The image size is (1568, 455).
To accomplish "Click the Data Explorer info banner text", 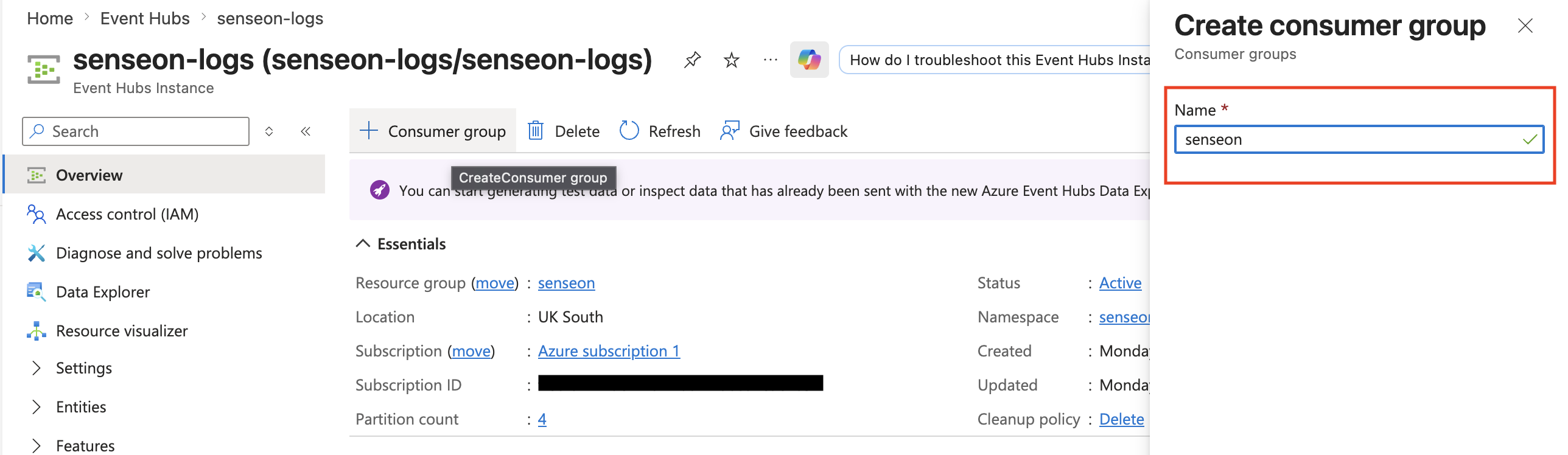I will 773,191.
